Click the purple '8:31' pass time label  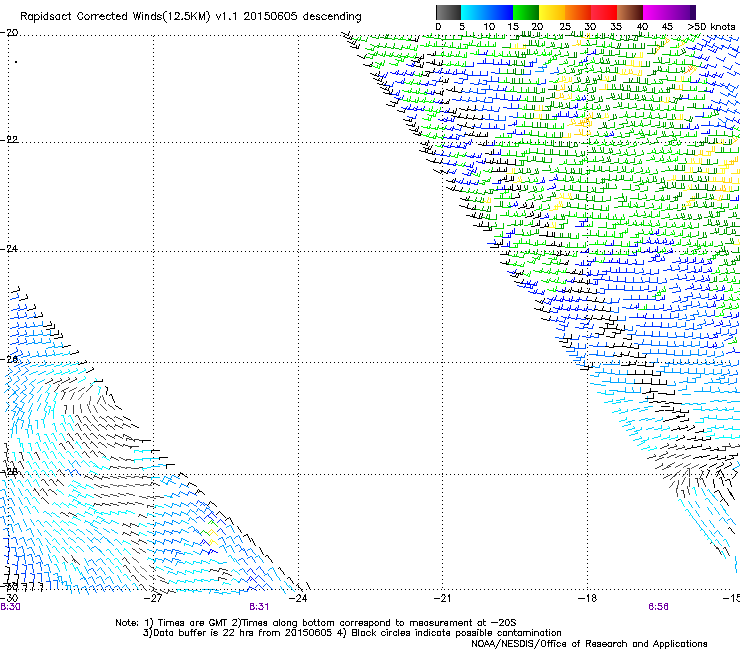coord(259,607)
